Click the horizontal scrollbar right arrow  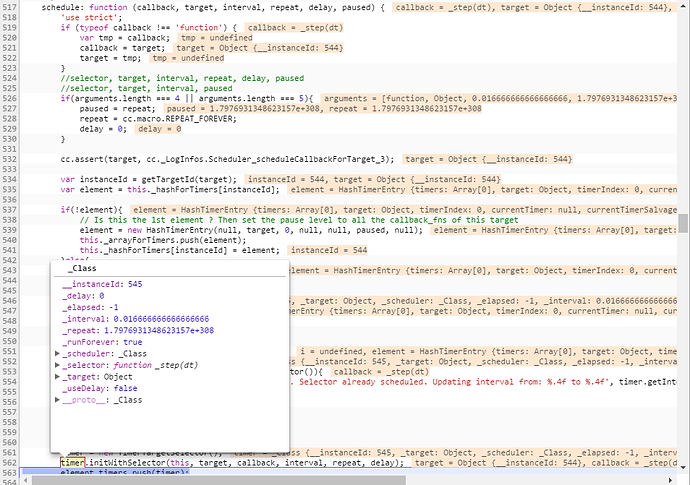(670, 480)
